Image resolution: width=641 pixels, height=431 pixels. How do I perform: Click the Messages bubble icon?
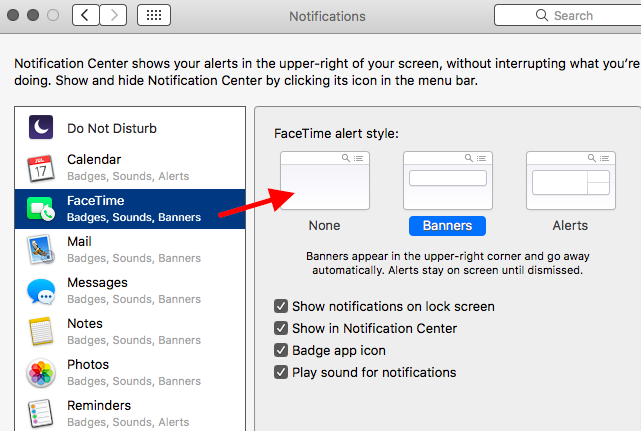[41, 291]
